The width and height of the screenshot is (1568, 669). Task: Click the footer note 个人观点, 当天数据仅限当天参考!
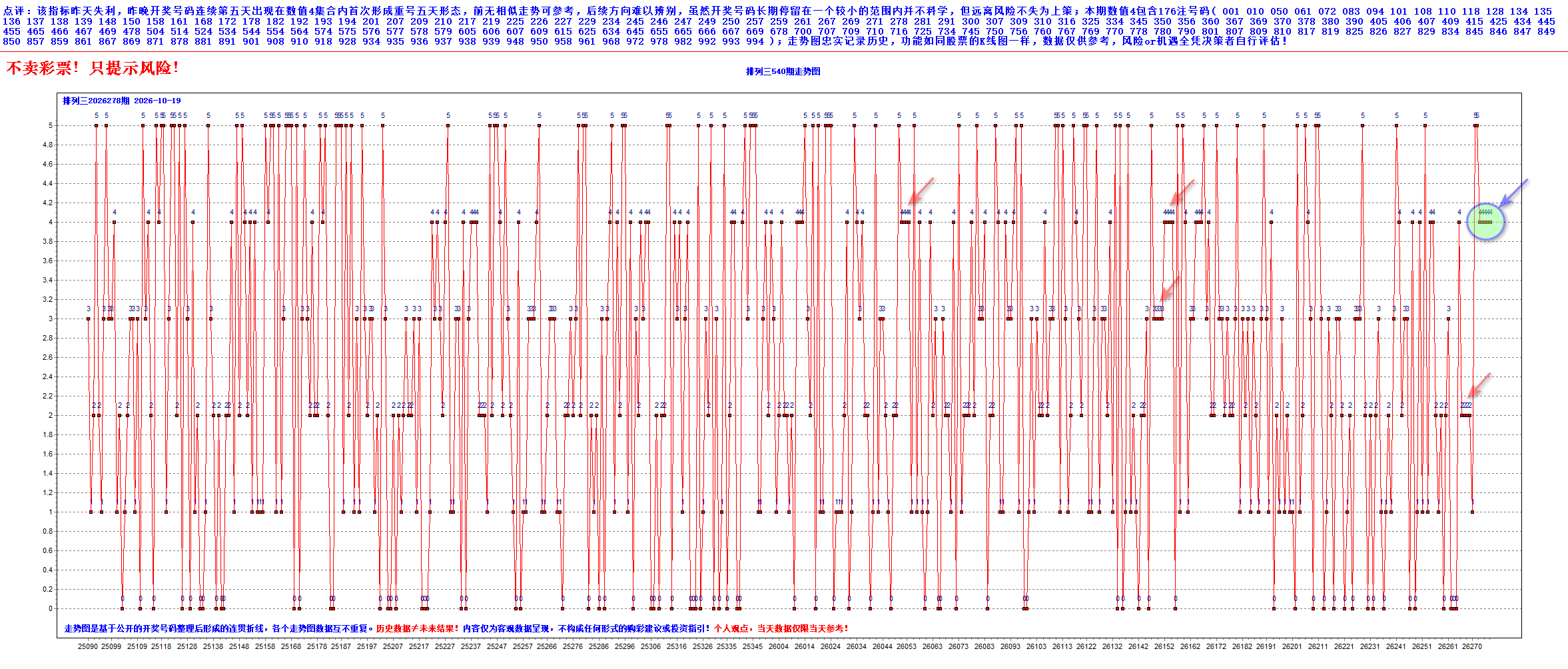[x=781, y=628]
